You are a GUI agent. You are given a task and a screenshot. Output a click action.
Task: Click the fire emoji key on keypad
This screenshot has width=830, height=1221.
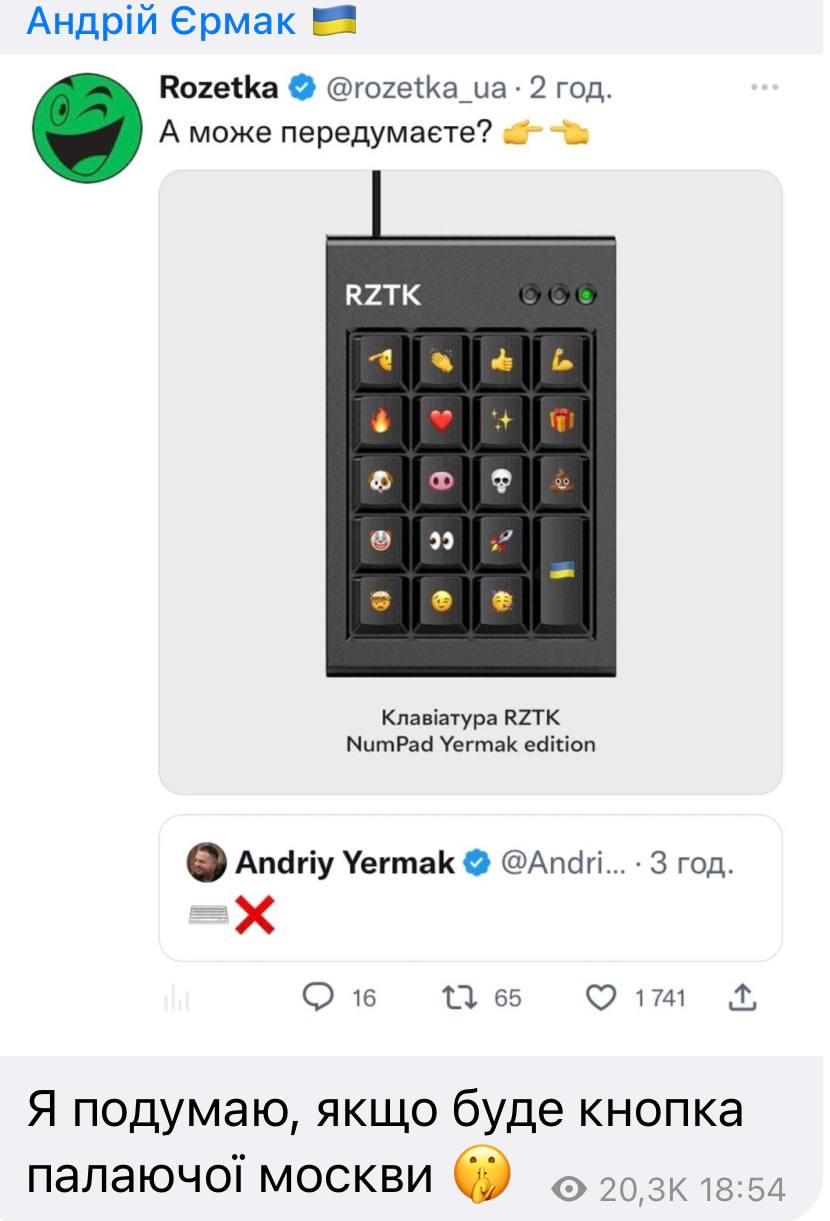coord(380,422)
